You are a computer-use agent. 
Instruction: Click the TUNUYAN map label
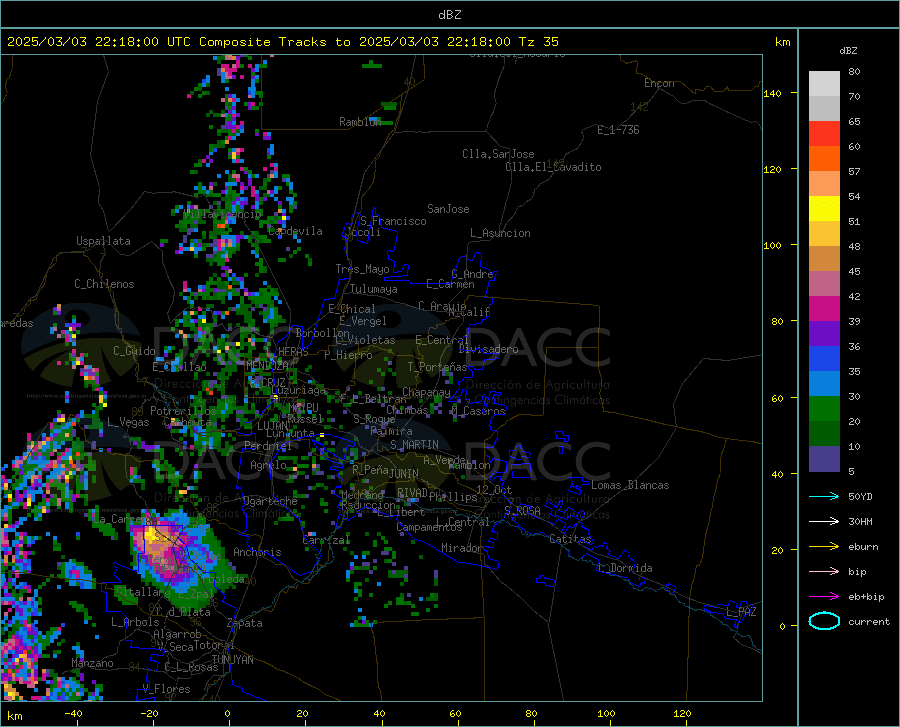point(232,660)
